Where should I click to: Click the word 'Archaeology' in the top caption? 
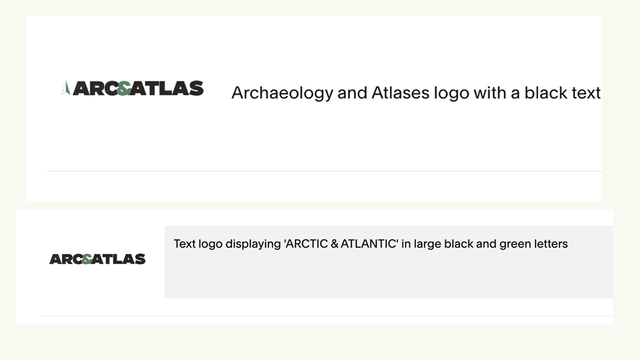click(x=282, y=93)
